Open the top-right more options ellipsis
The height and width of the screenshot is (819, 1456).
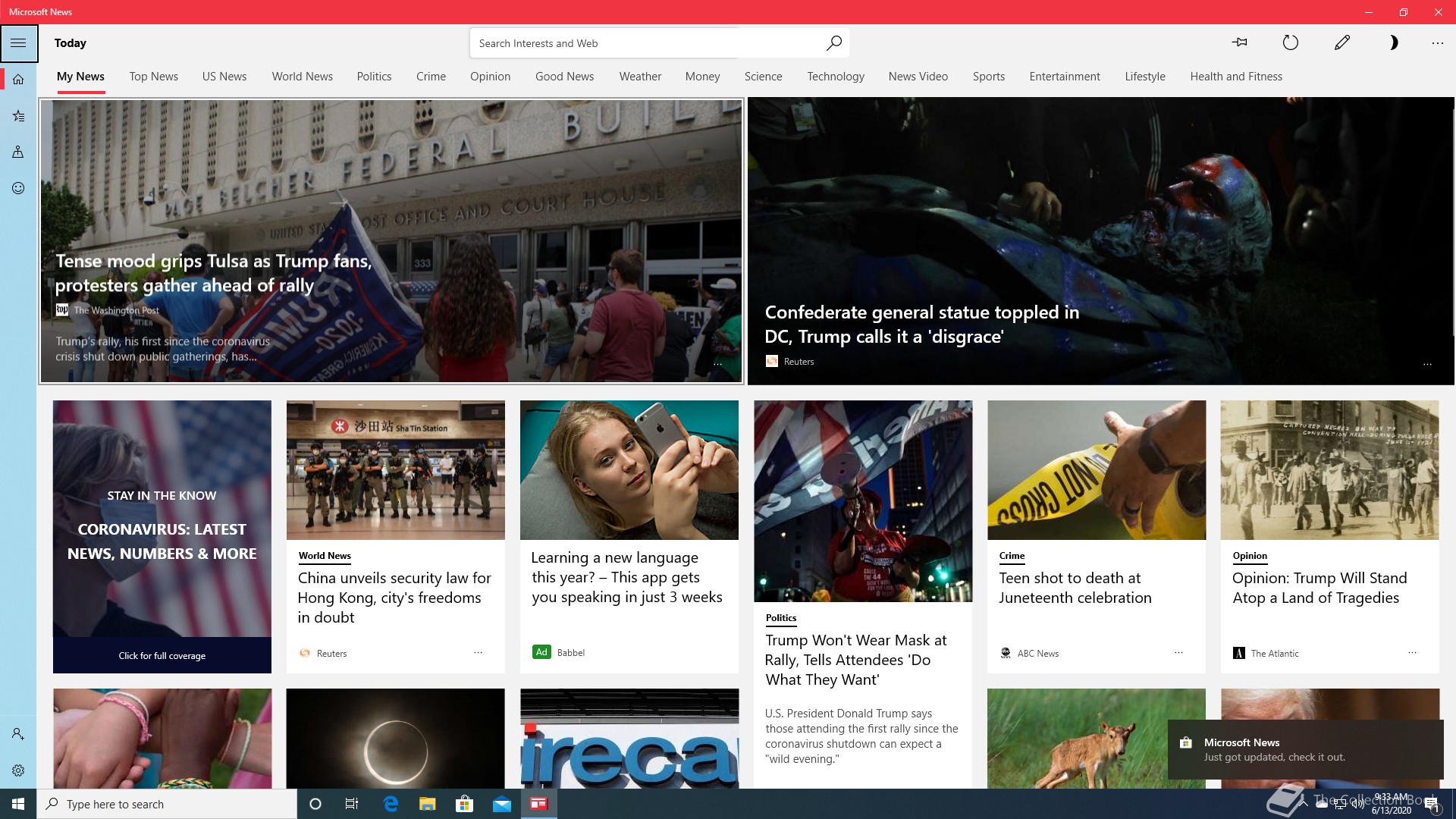point(1437,43)
